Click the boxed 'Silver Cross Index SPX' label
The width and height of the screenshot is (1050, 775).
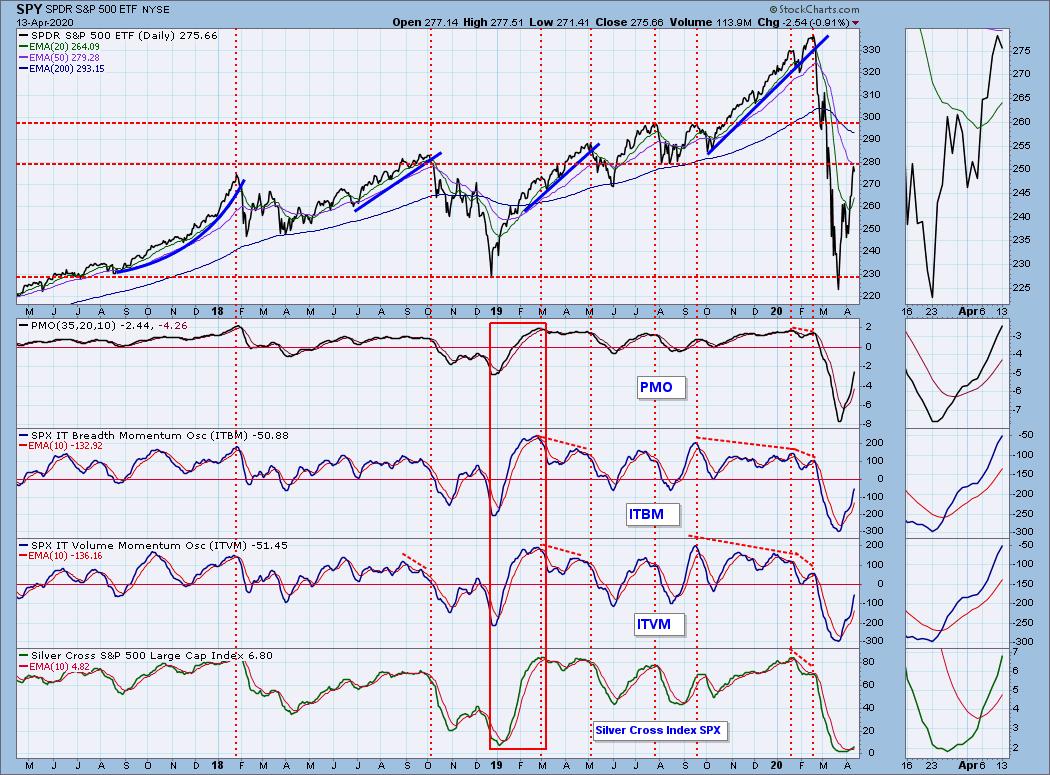659,730
